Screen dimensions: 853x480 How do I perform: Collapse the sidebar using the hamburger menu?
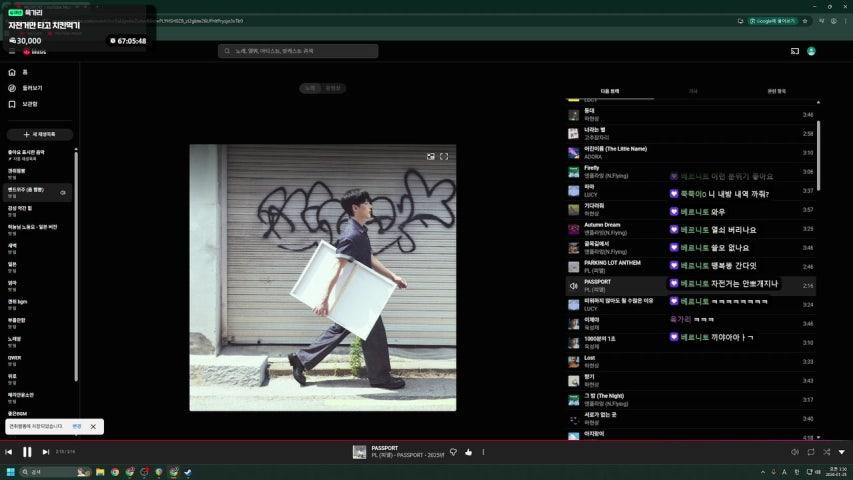point(12,51)
